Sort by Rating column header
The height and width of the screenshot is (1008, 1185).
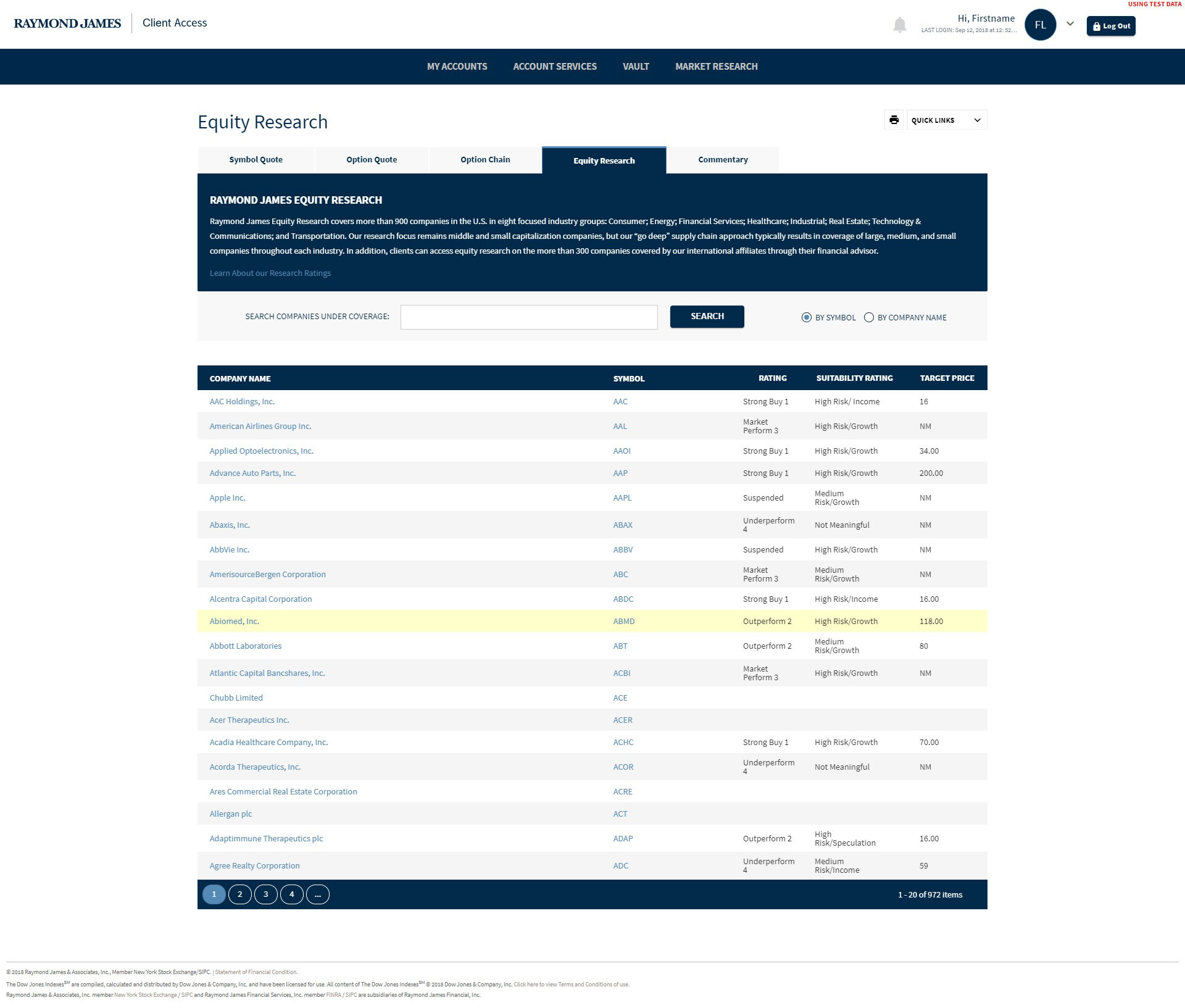click(773, 378)
